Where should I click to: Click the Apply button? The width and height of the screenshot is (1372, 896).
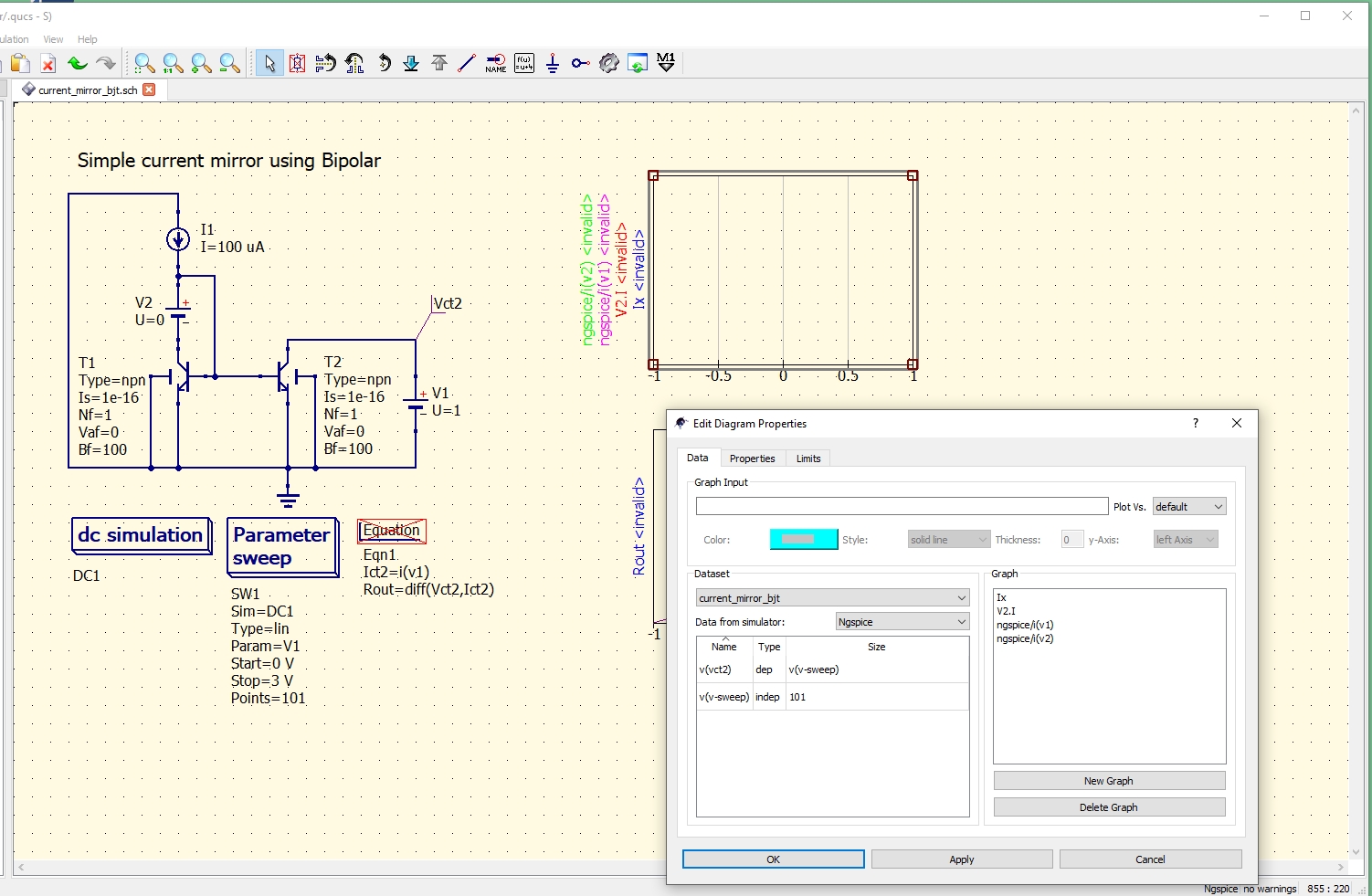(962, 859)
